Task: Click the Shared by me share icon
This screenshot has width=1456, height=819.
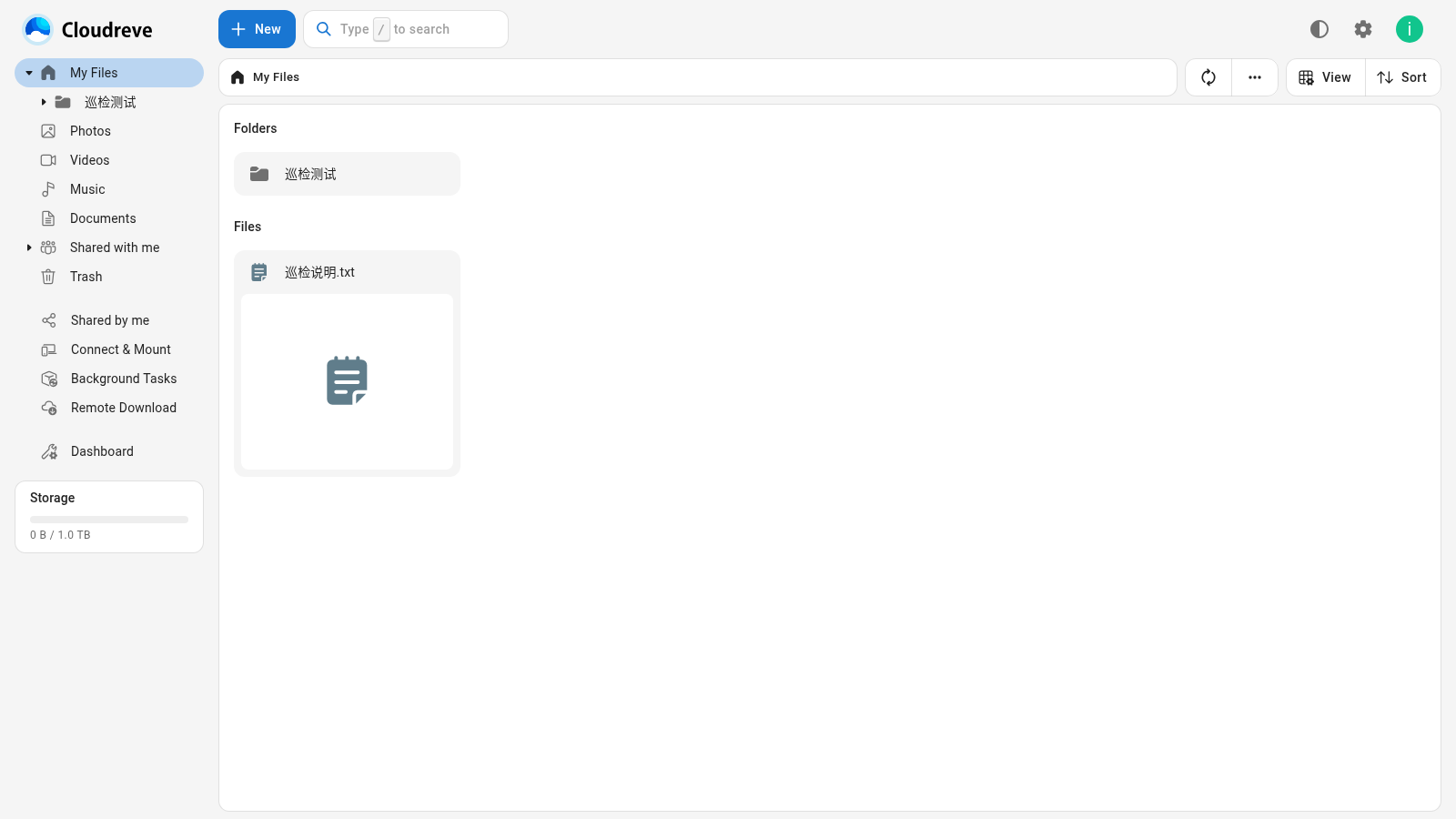Action: pos(49,320)
